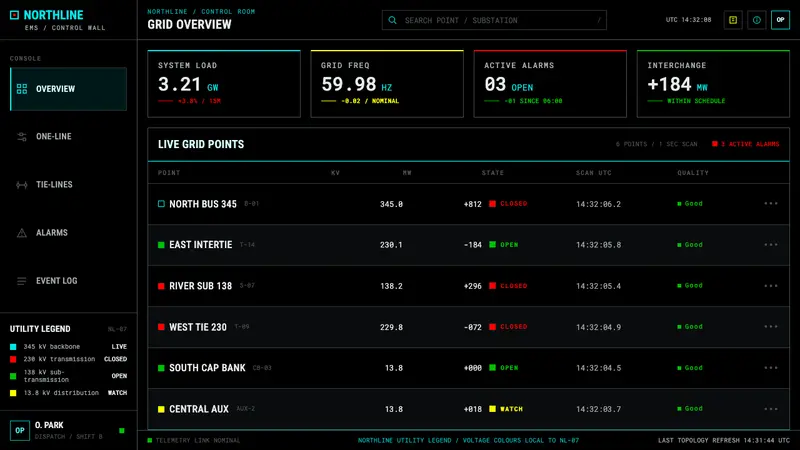Open the Interchange card
Viewport: 800px width, 450px height.
(713, 84)
